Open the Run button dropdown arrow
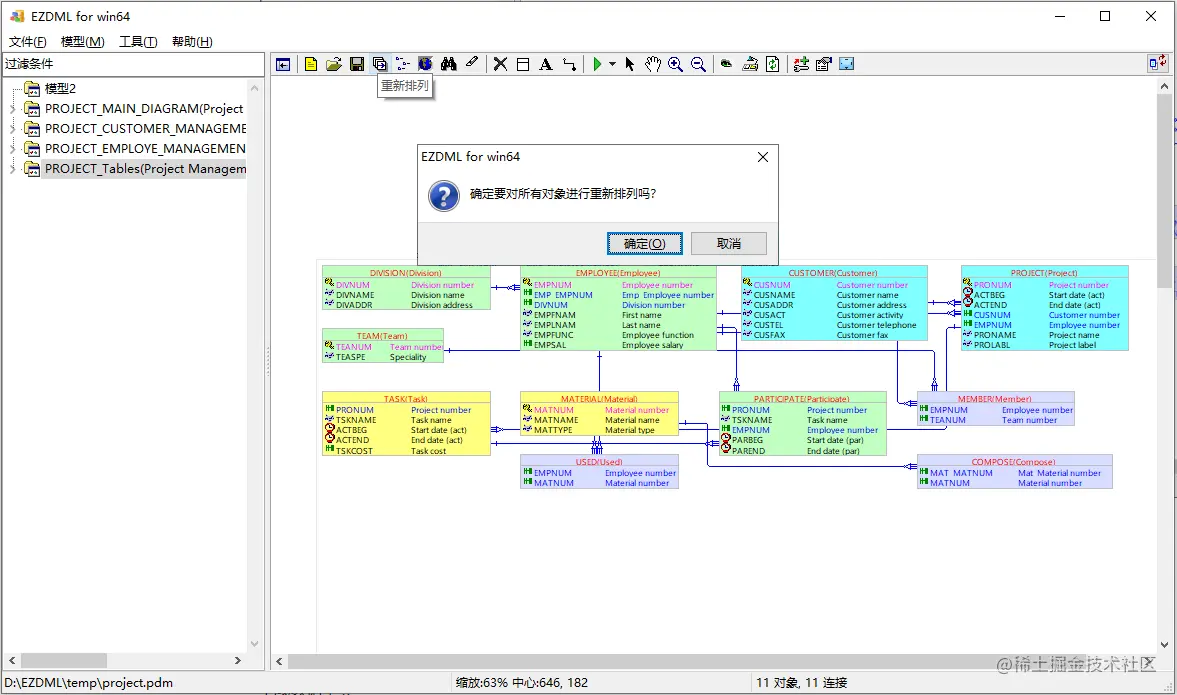Image resolution: width=1177 pixels, height=695 pixels. 612,65
